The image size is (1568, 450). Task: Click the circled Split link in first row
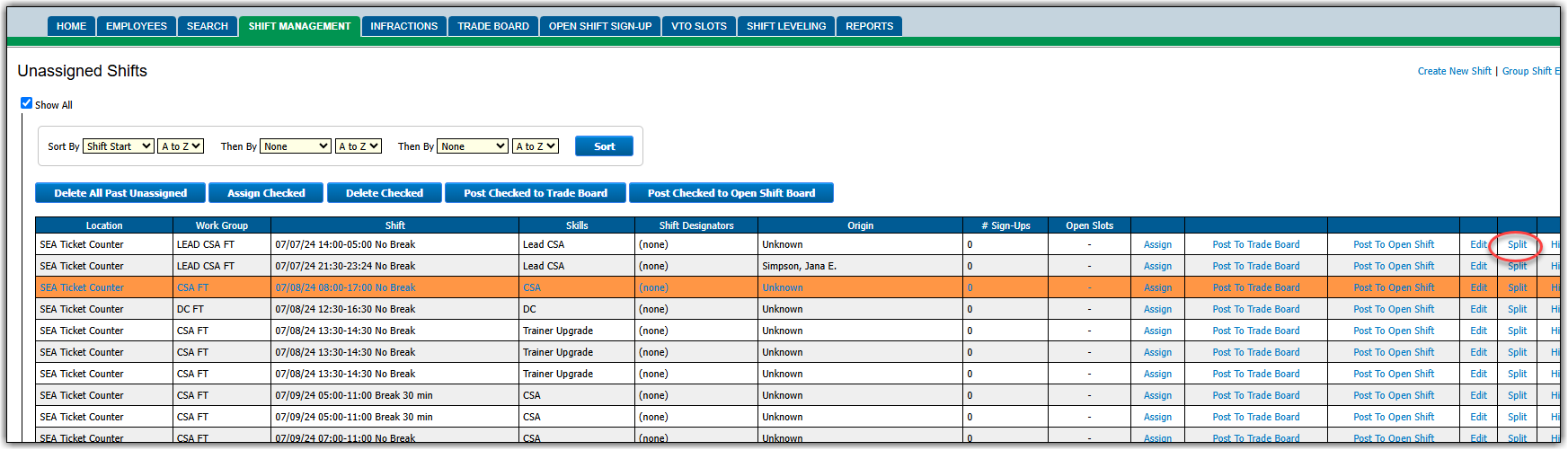coord(1517,244)
